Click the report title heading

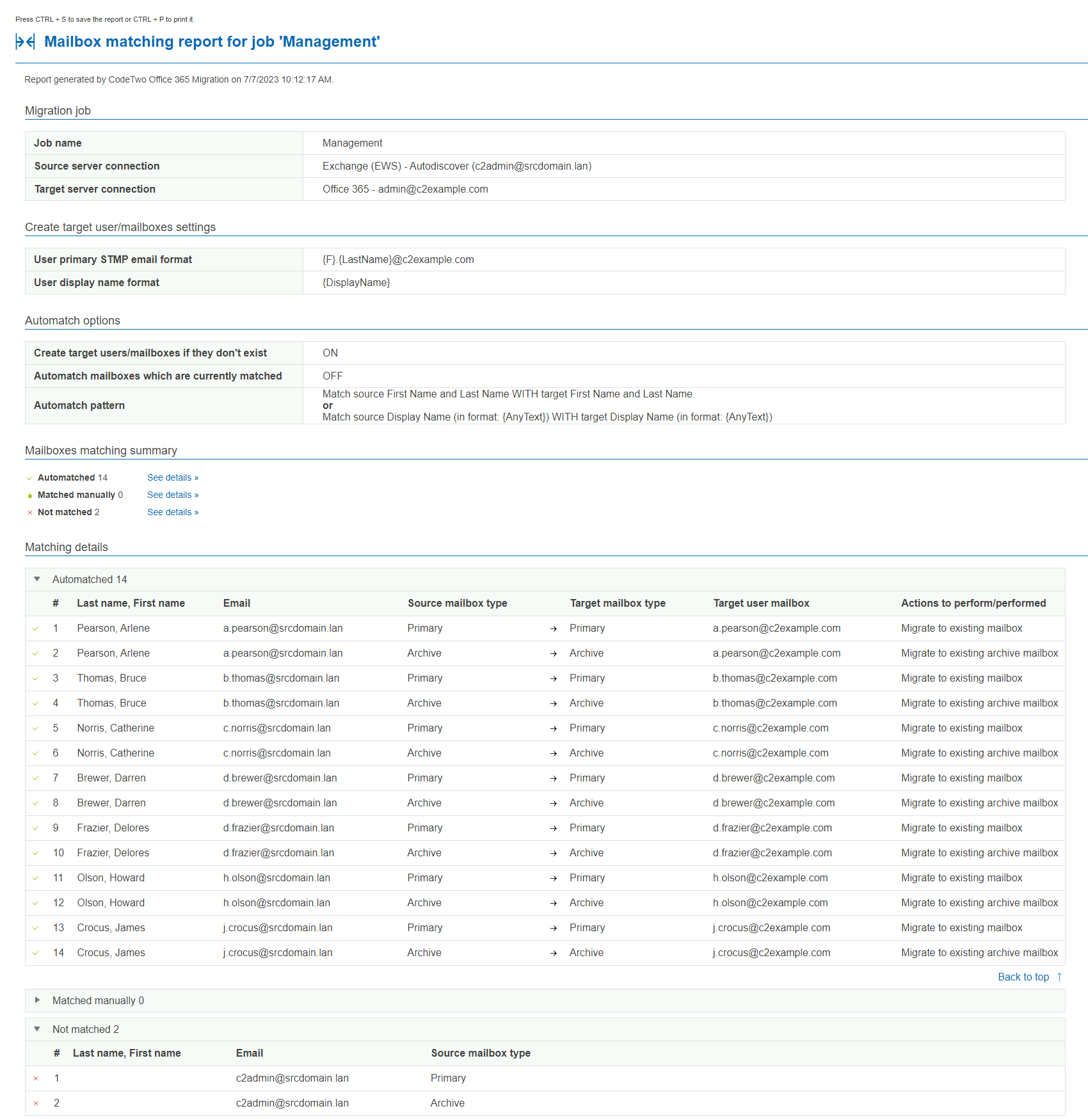tap(212, 42)
